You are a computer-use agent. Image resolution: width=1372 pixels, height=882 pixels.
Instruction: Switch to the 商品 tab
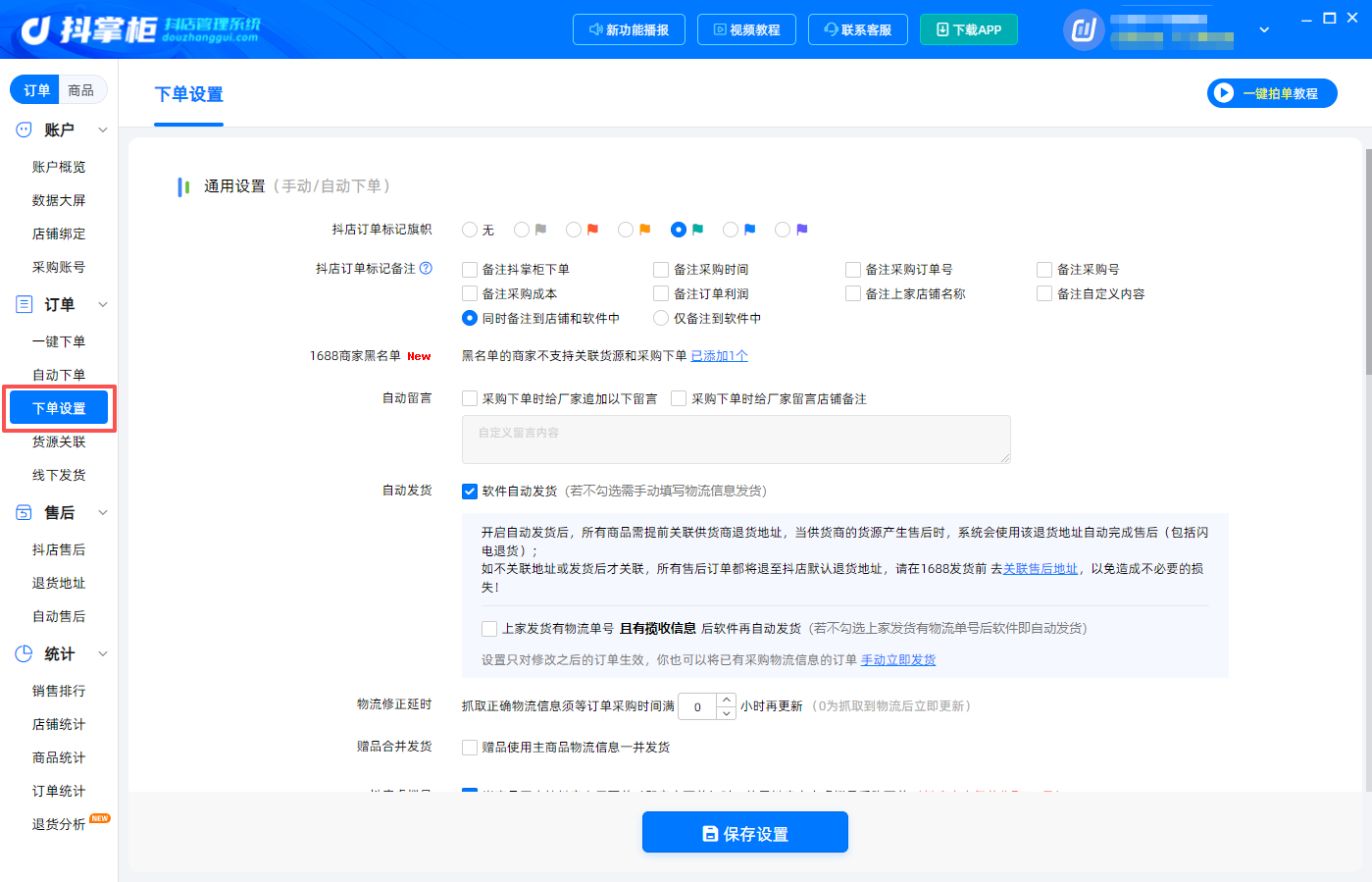point(81,90)
